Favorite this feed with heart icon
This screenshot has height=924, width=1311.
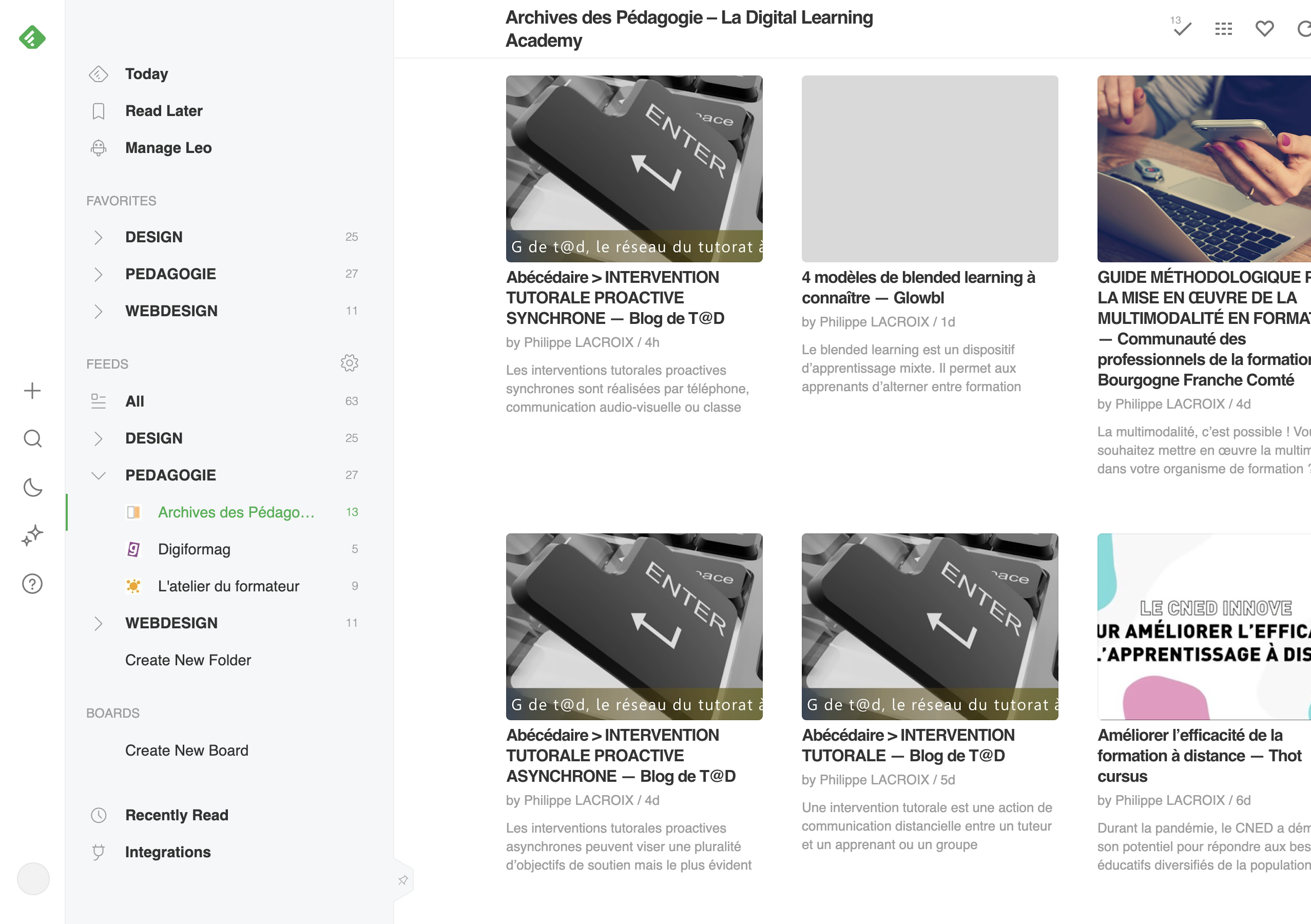tap(1264, 29)
